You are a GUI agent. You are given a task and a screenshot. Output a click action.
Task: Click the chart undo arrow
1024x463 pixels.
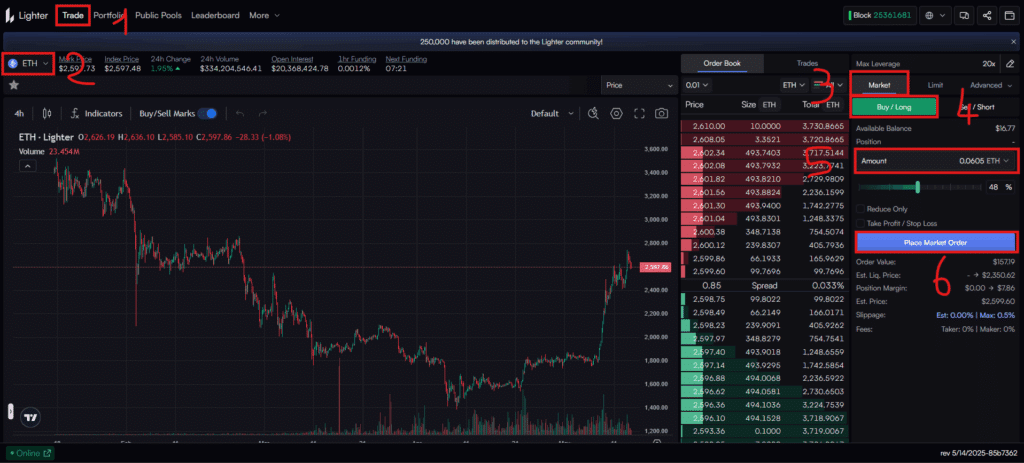coord(240,114)
